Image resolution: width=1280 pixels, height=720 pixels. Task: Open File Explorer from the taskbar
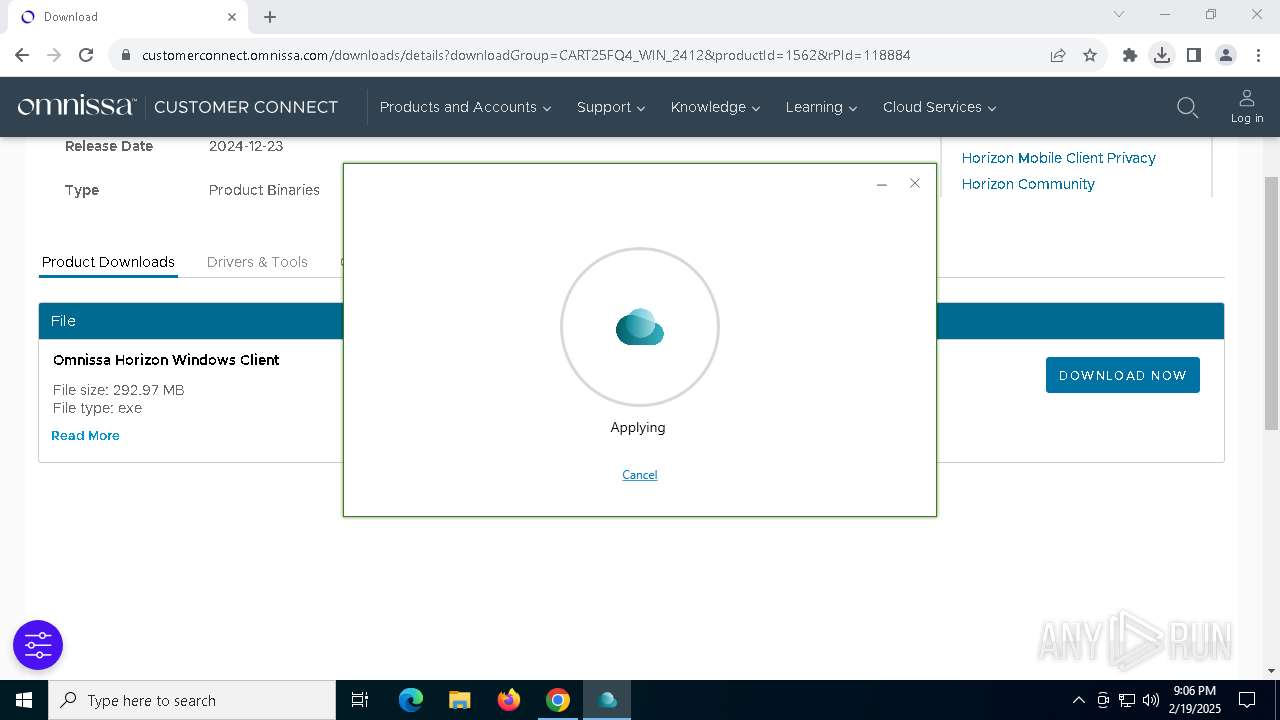click(x=459, y=700)
